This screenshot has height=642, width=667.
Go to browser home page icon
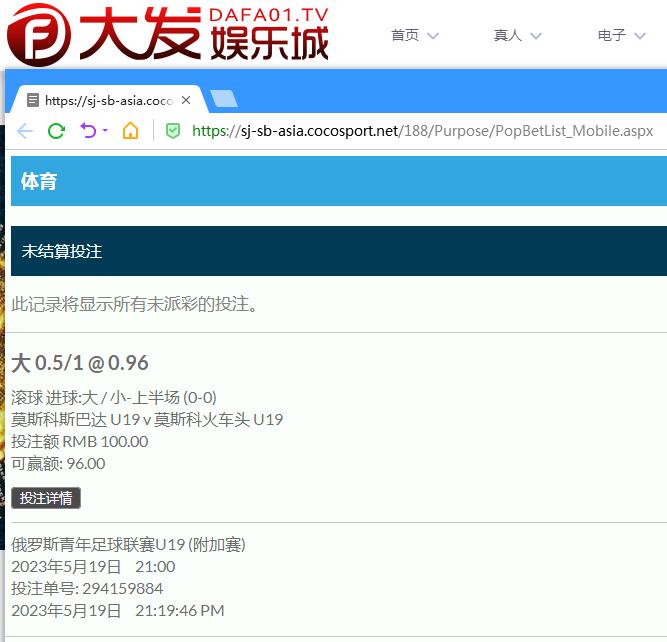coord(131,131)
